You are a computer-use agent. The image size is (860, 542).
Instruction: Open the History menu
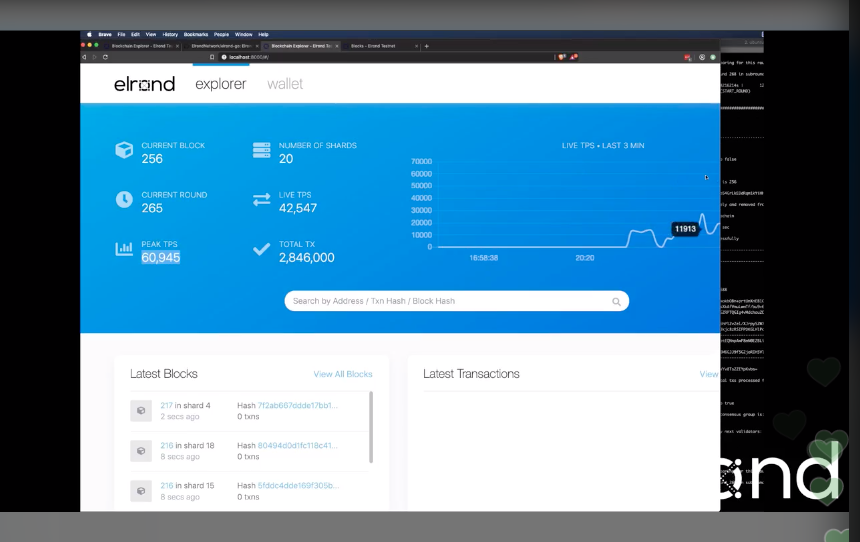(x=170, y=34)
